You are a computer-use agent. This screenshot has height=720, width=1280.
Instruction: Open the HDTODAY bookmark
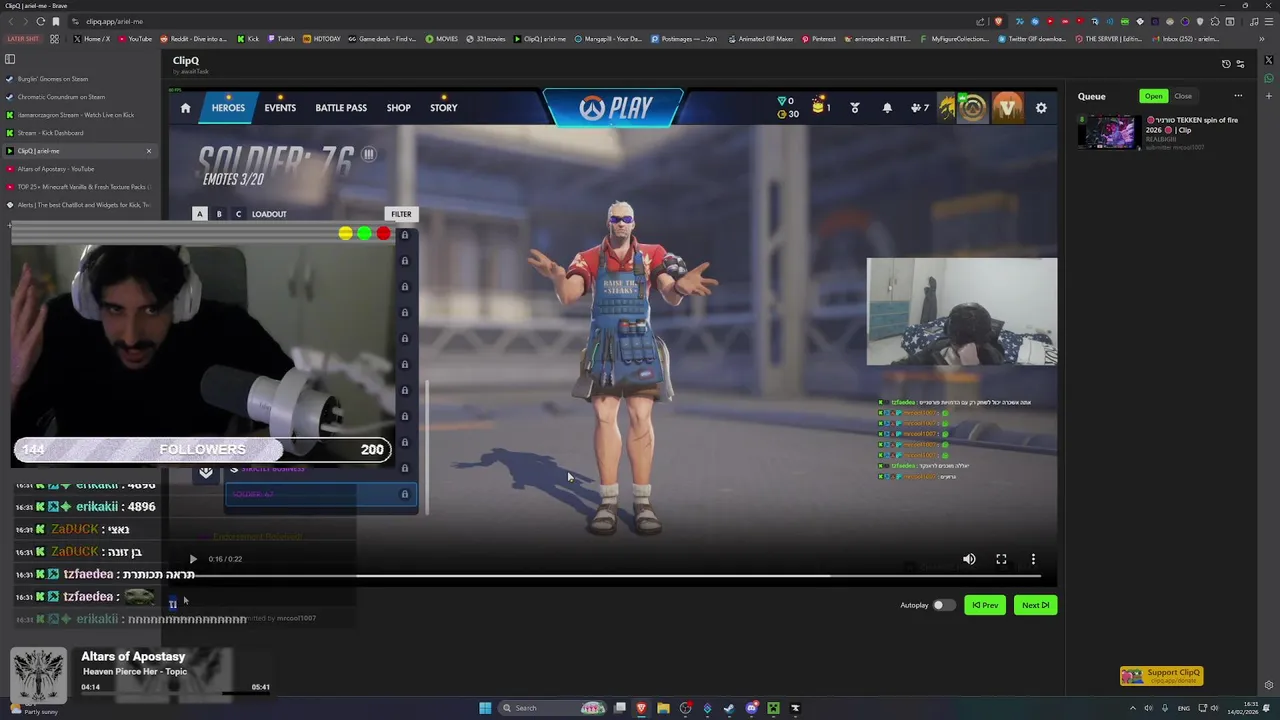[x=322, y=39]
